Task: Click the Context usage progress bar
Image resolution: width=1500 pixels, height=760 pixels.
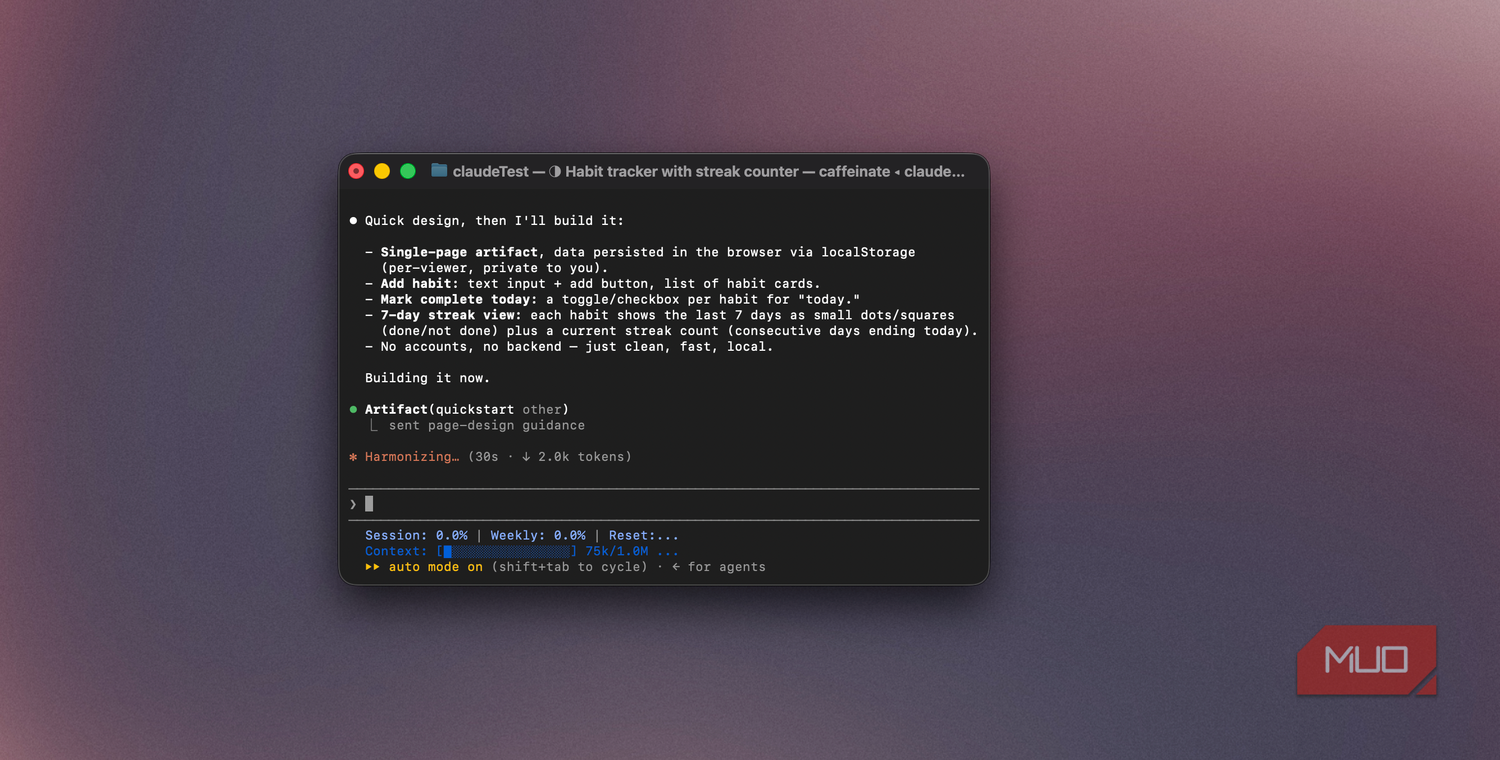Action: point(507,551)
